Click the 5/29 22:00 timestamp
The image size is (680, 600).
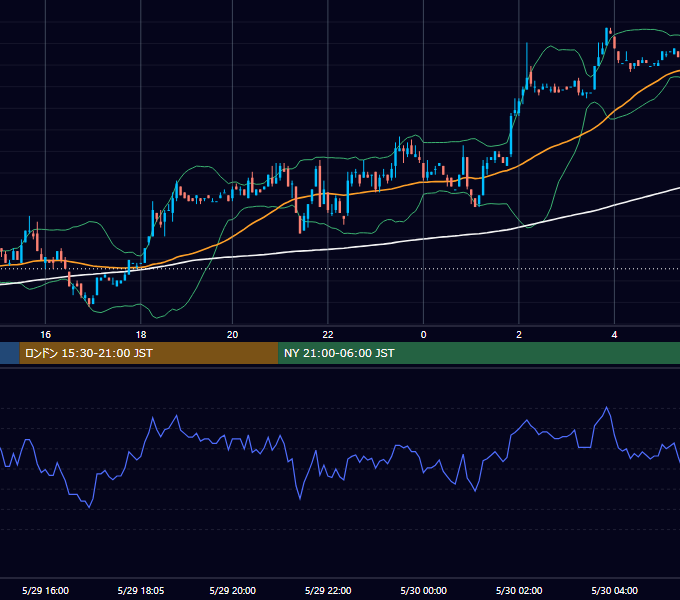point(328,590)
